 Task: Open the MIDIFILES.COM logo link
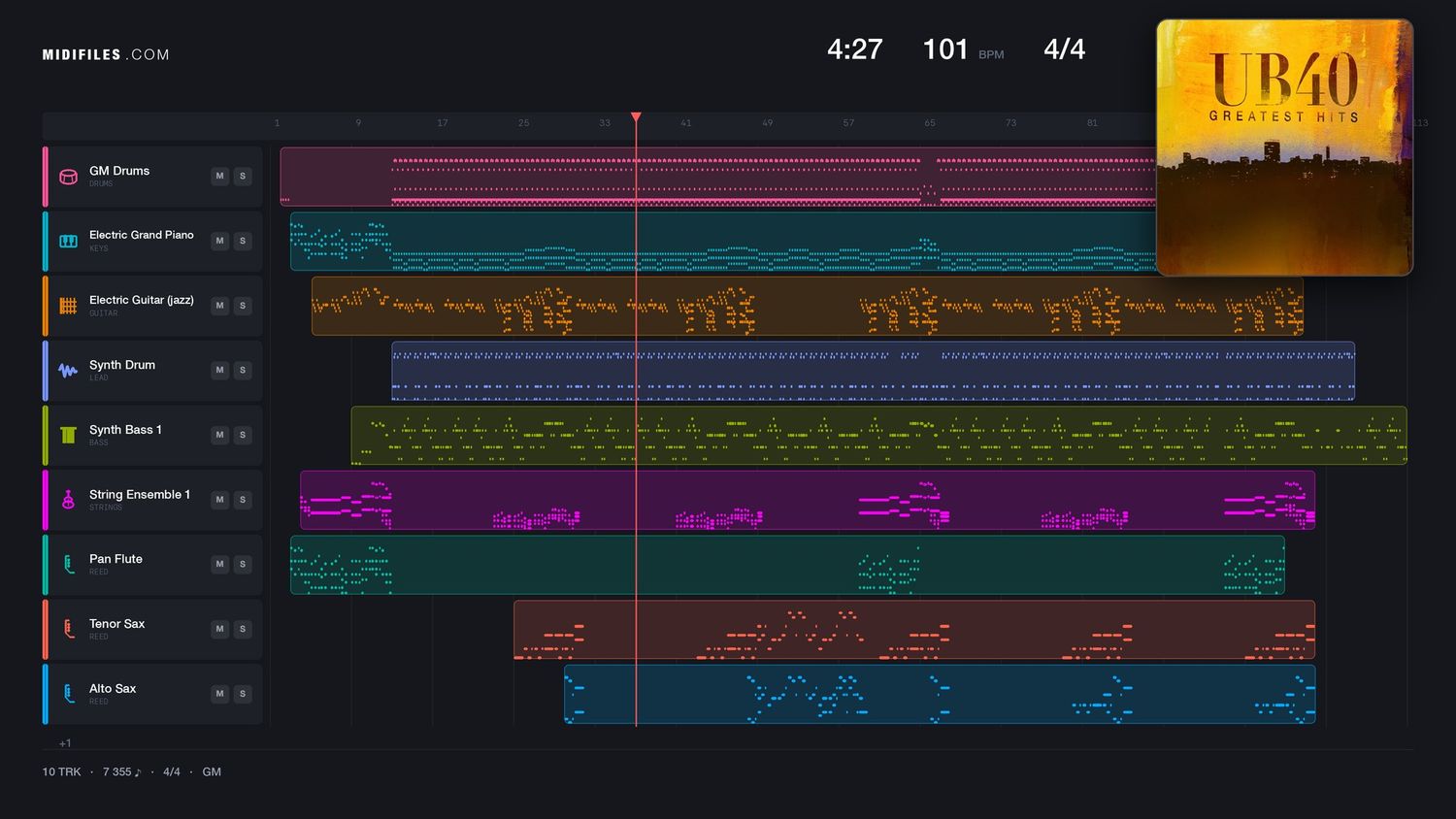[x=106, y=54]
